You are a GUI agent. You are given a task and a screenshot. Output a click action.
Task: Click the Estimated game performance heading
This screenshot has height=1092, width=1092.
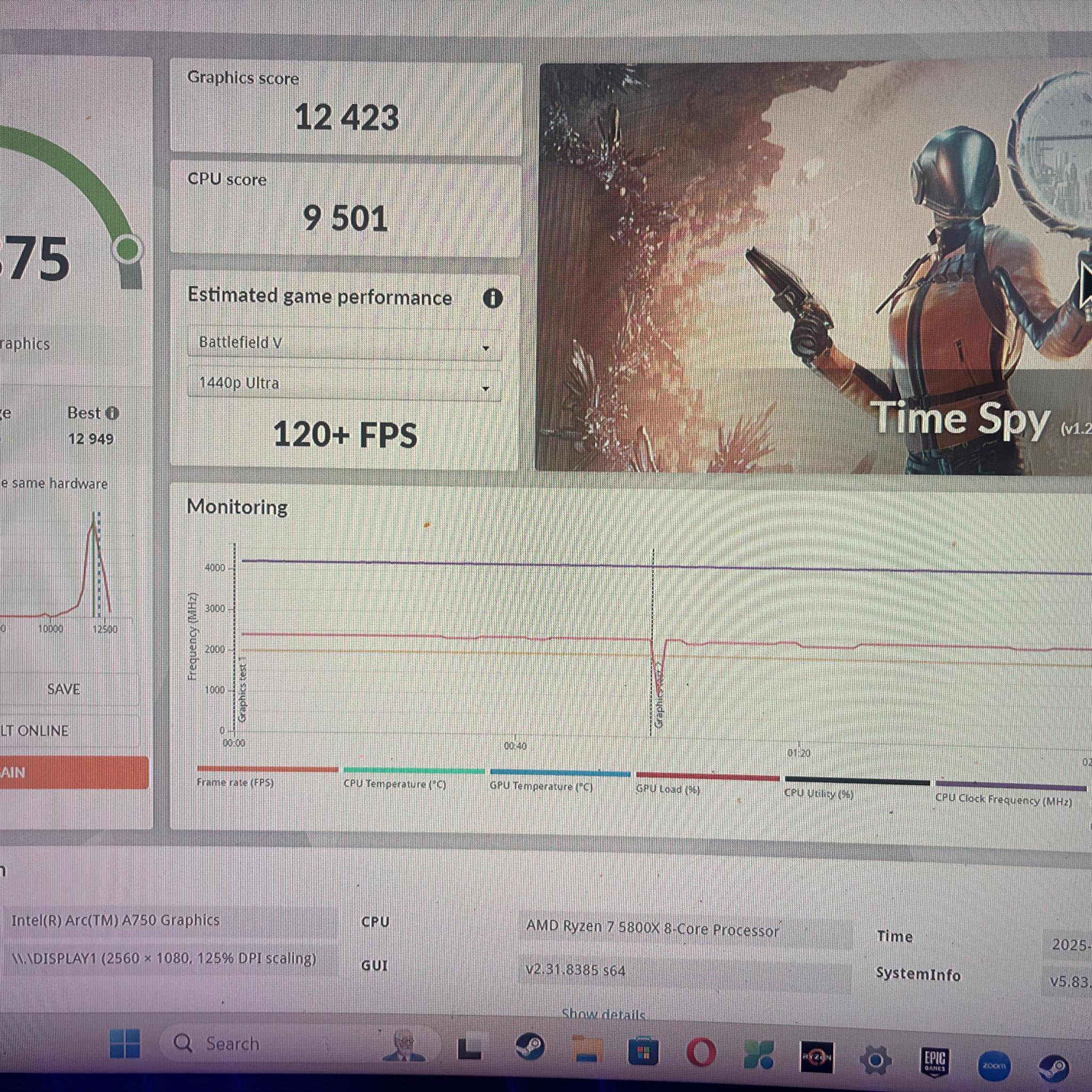(319, 297)
